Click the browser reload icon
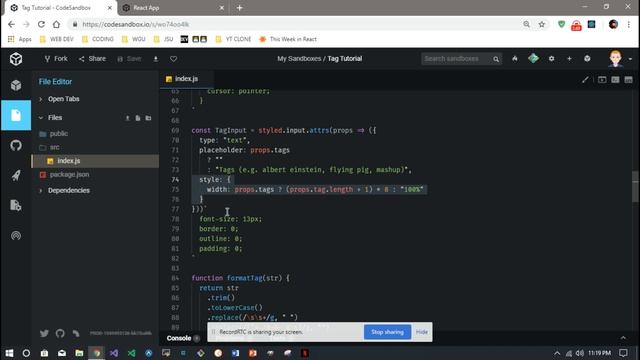 (41, 24)
